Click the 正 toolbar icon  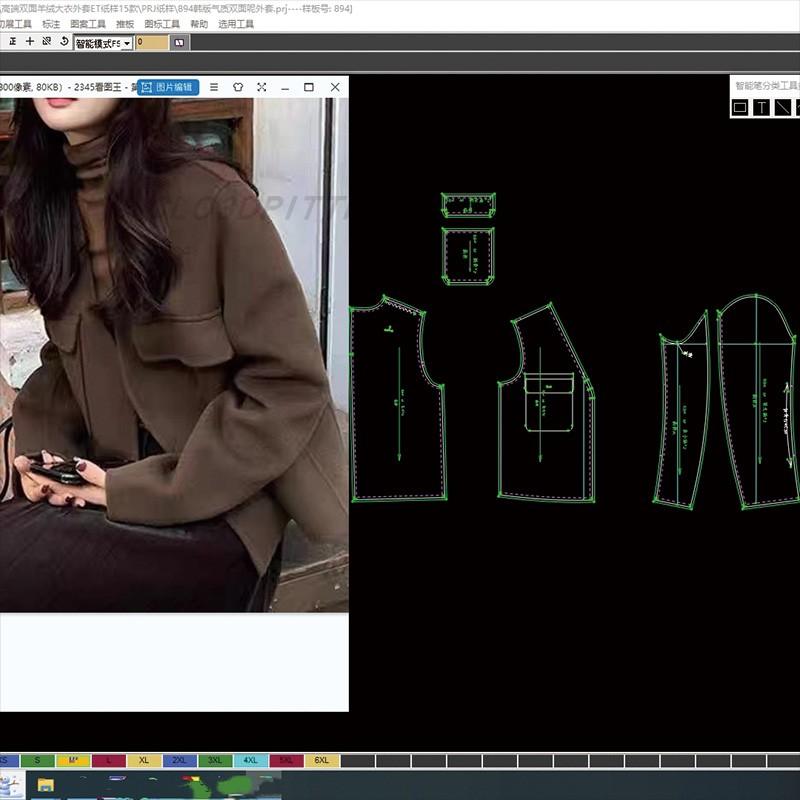pyautogui.click(x=13, y=42)
